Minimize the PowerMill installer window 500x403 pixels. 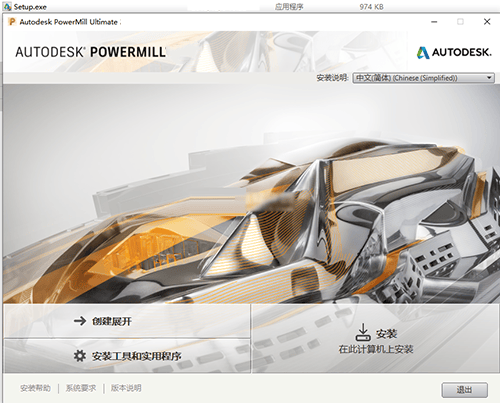pyautogui.click(x=434, y=22)
